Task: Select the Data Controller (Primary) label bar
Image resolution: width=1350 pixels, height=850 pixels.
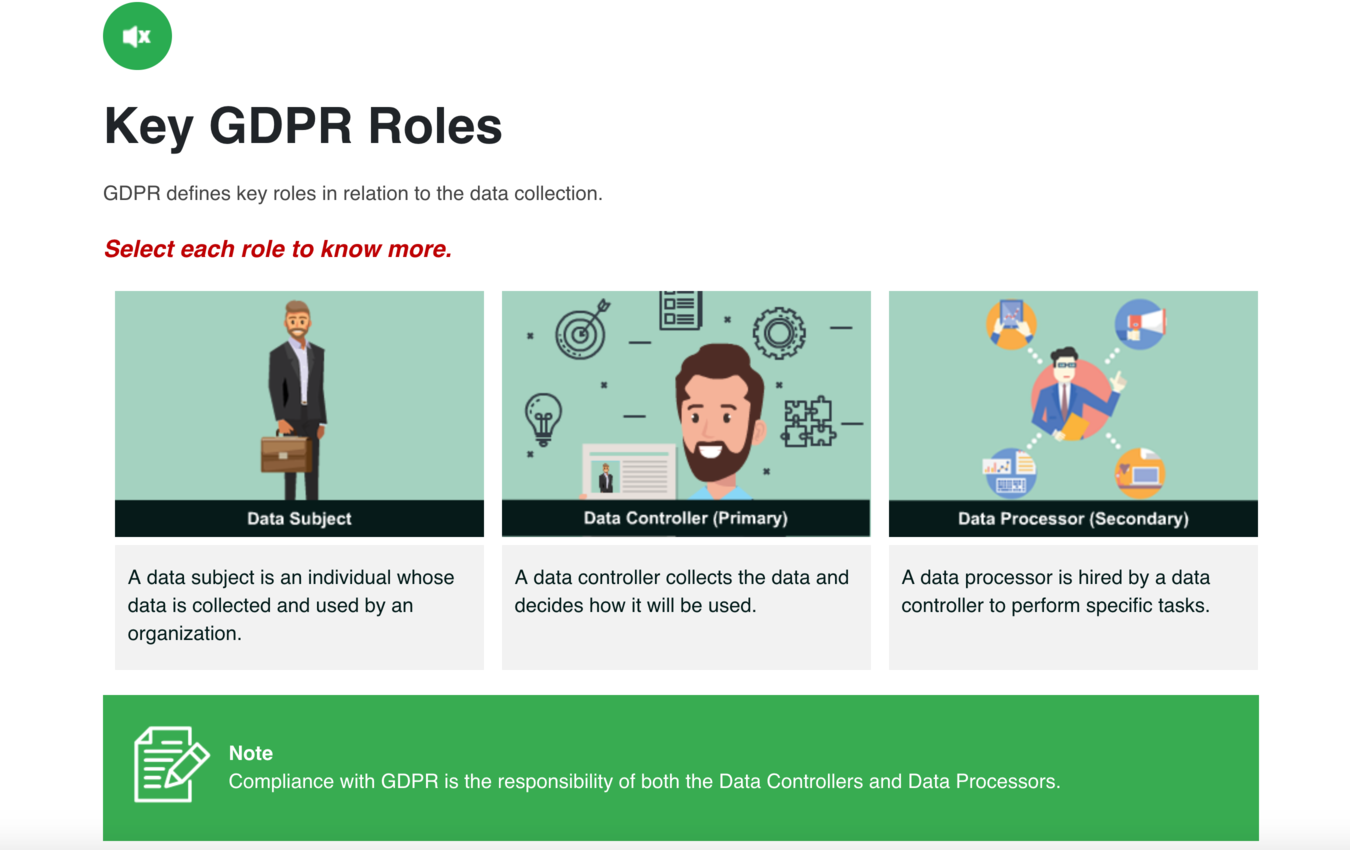Action: [x=685, y=518]
